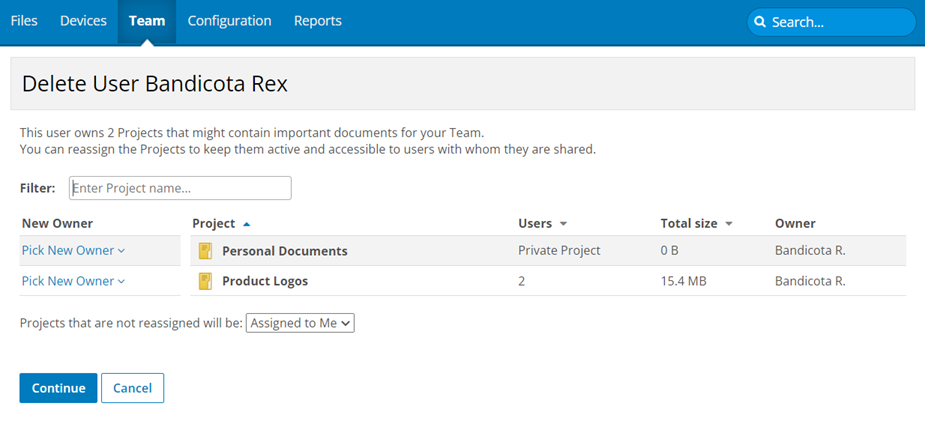Open the Product Logos project name
Screen dimensions: 926x436
264,281
